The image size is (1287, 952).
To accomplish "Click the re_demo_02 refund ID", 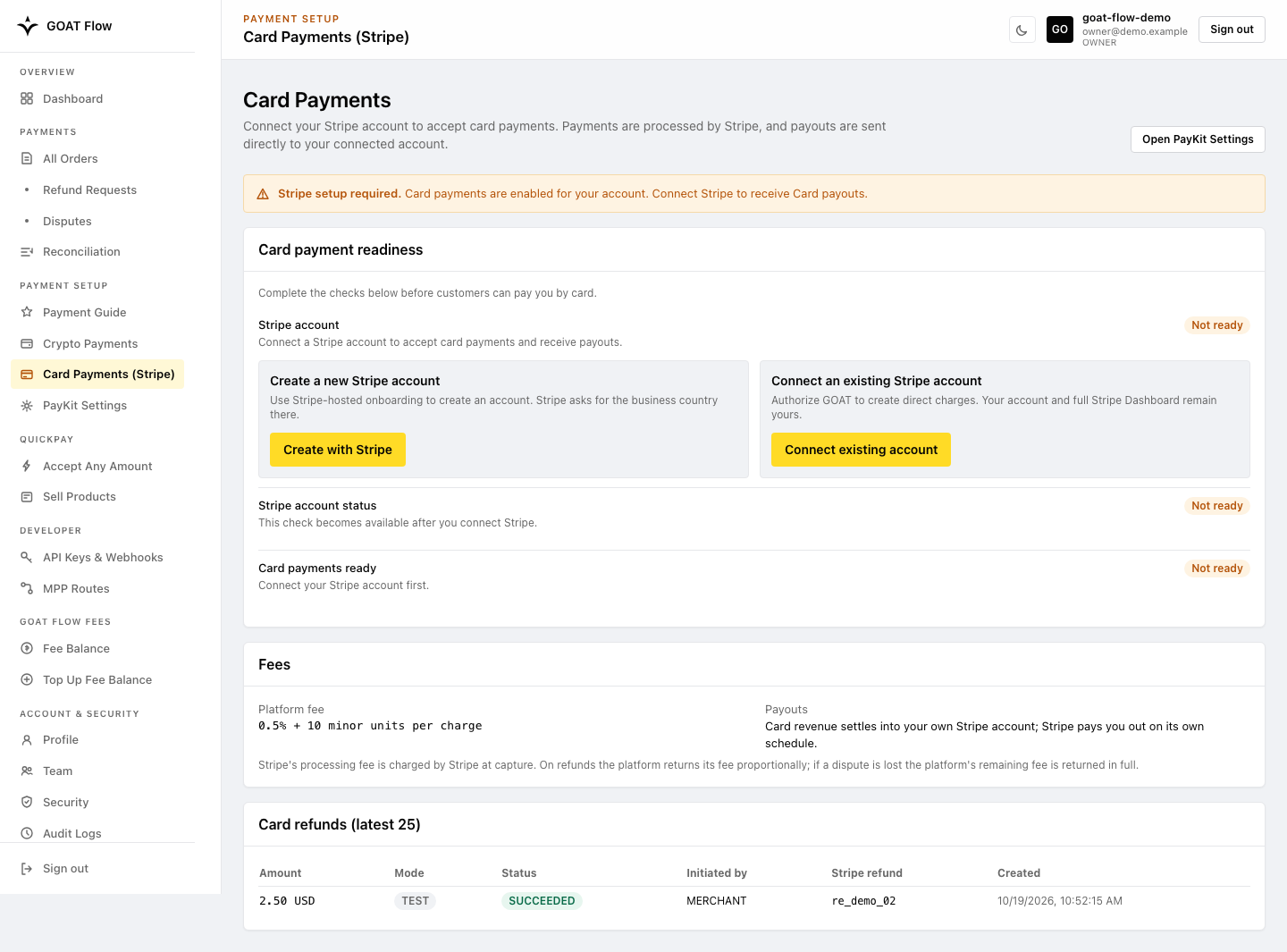I will click(863, 901).
